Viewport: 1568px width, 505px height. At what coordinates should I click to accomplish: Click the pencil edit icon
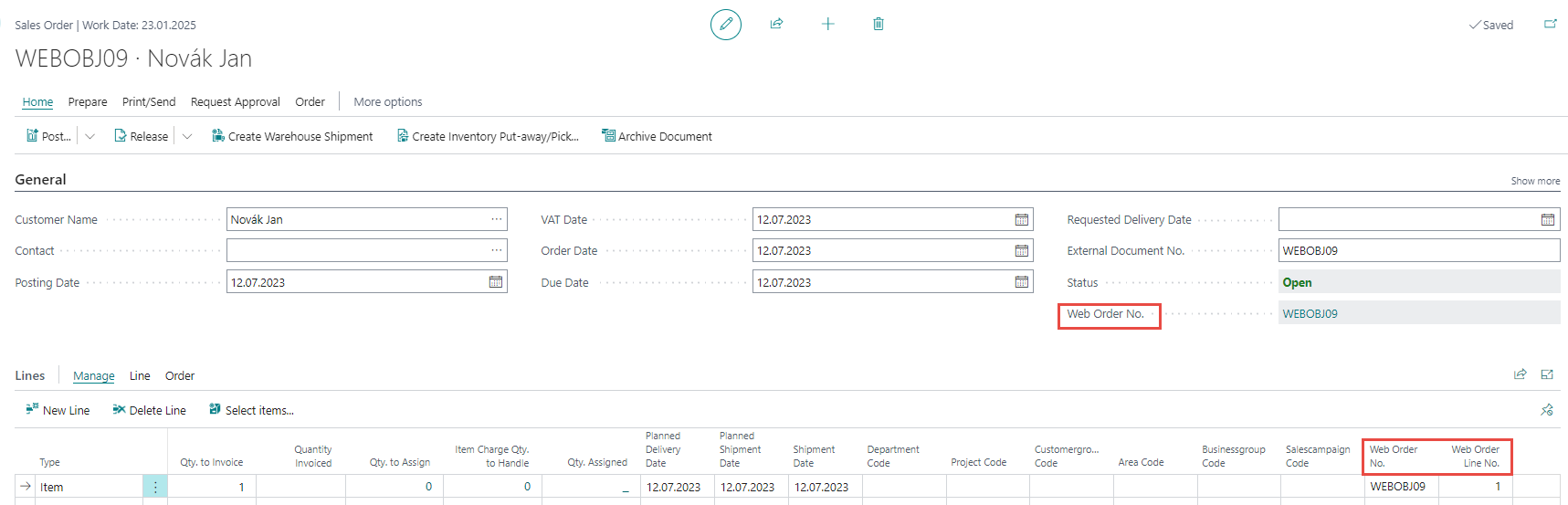tap(725, 25)
